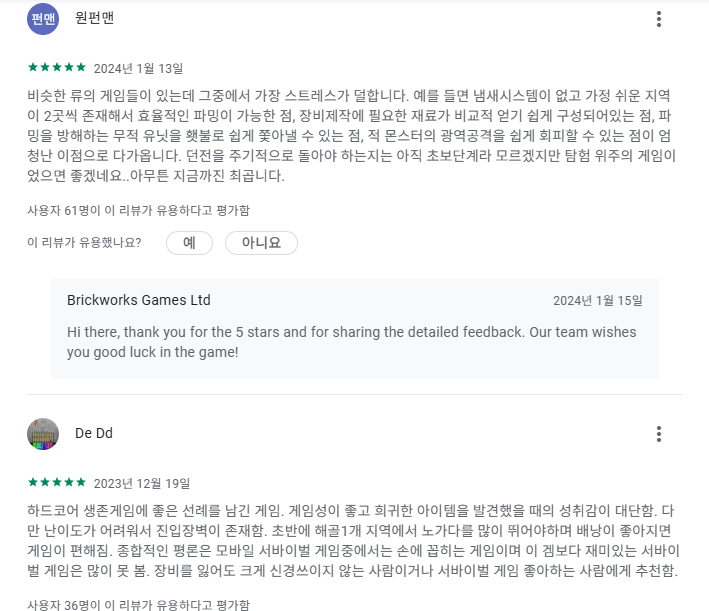Click 원펀맨's review text beginning 비슷한 류의 게임들이

pos(351,136)
